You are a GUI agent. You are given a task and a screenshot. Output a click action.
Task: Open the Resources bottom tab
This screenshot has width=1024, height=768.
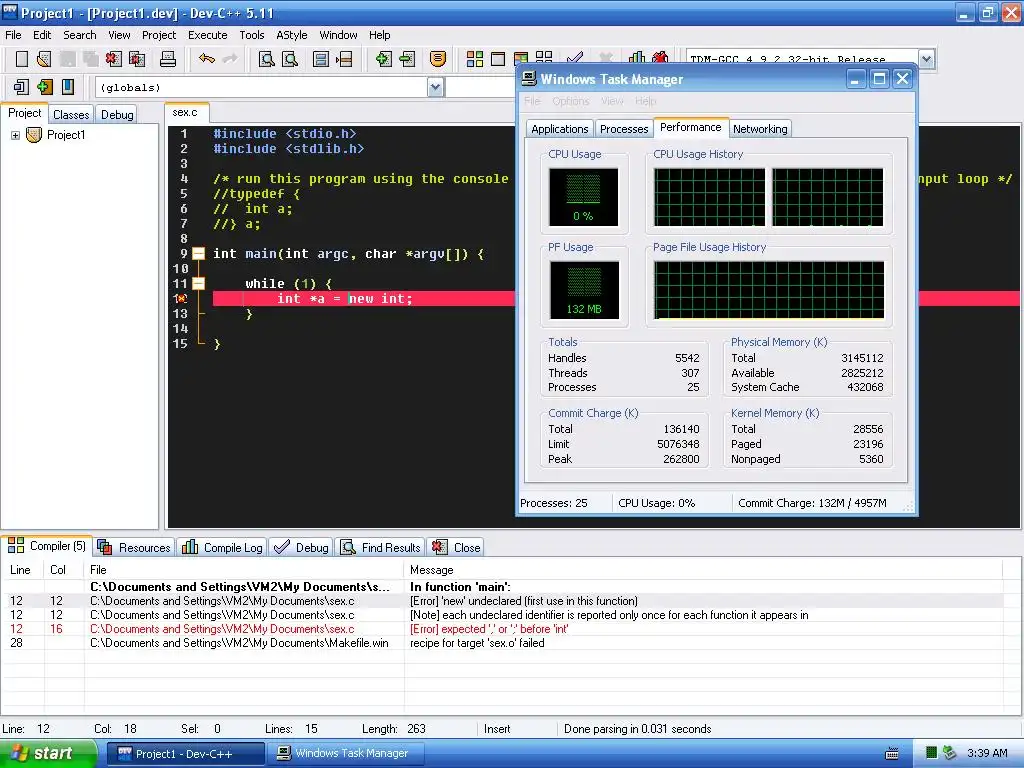click(x=134, y=547)
